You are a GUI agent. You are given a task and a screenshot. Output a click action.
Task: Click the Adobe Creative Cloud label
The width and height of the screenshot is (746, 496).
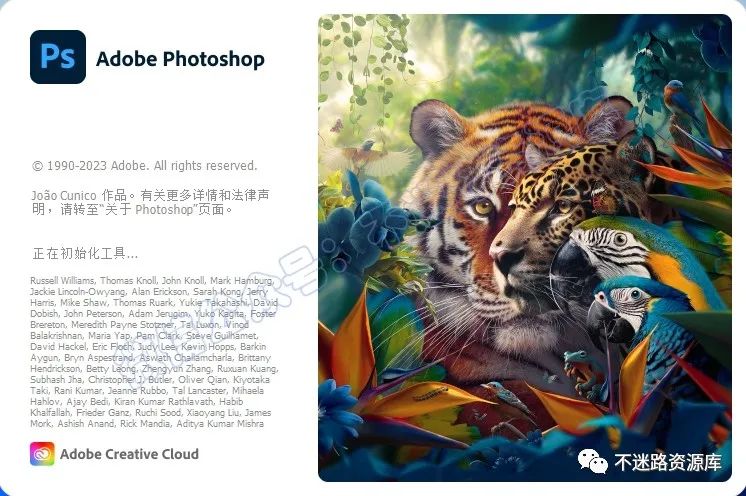[129, 454]
